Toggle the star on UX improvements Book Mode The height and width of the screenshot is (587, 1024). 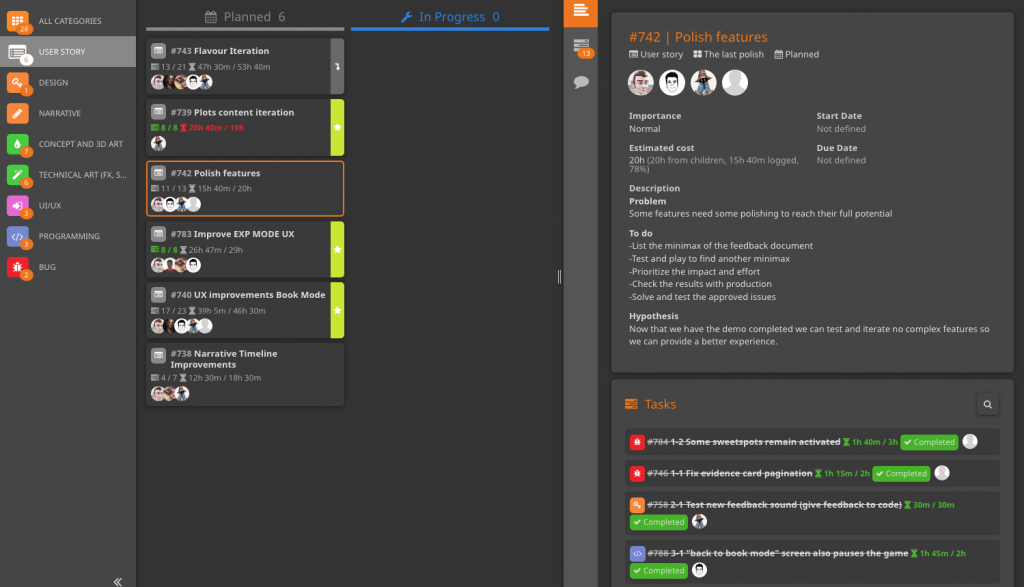(x=337, y=311)
